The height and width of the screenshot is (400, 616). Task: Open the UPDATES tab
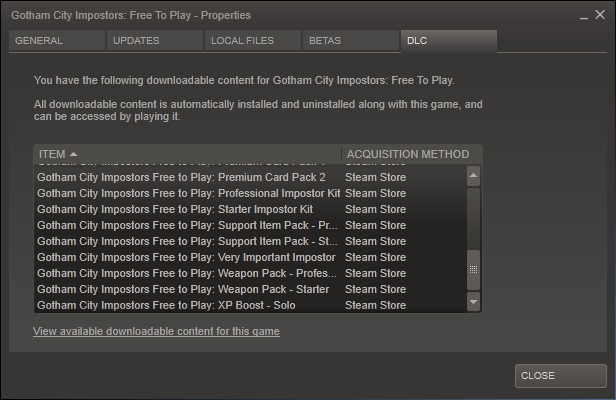(x=155, y=40)
